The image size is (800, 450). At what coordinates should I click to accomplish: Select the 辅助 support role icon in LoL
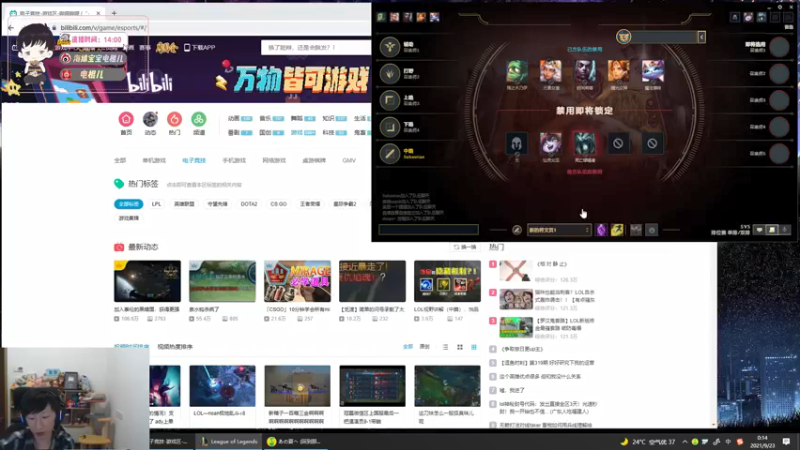(390, 47)
